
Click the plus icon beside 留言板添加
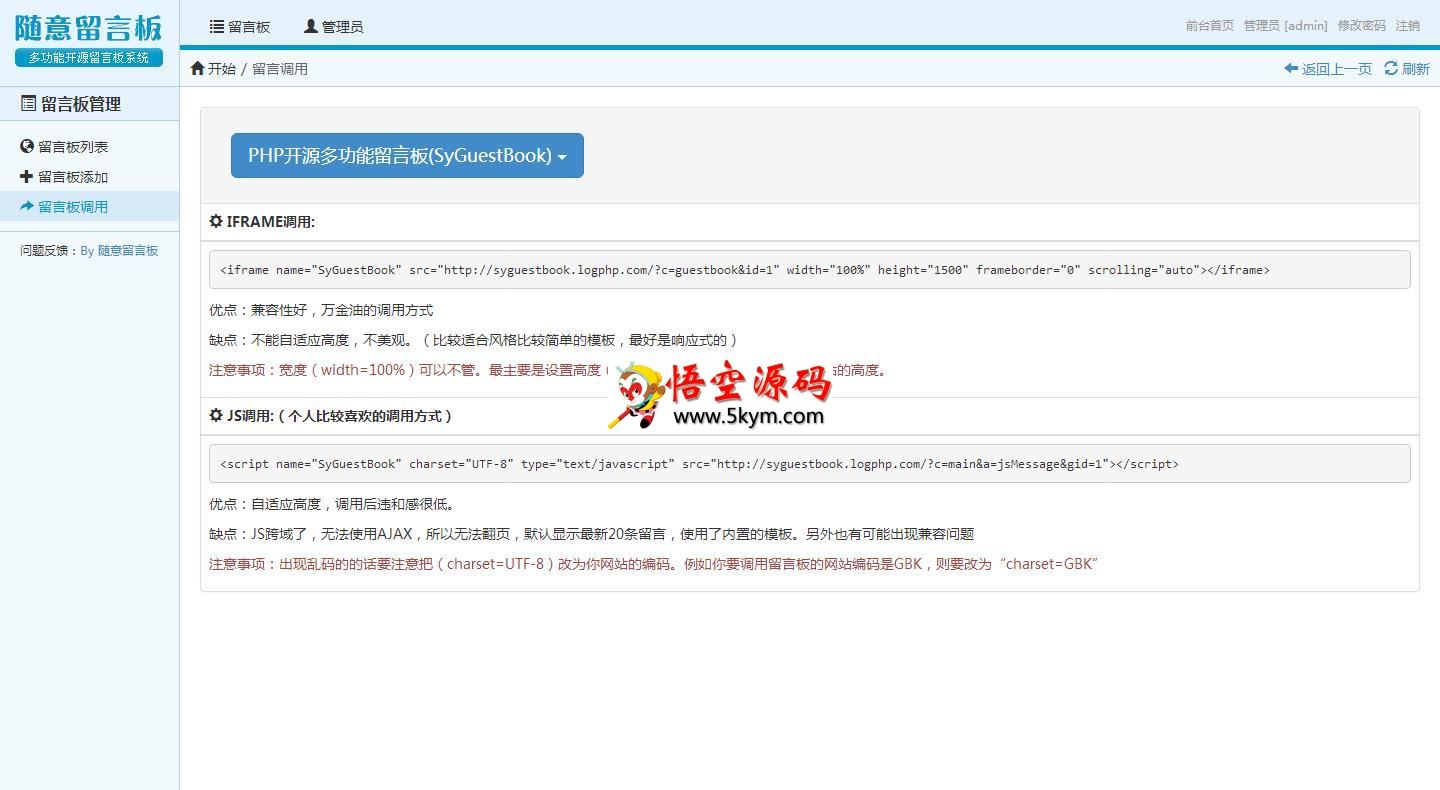(x=27, y=176)
